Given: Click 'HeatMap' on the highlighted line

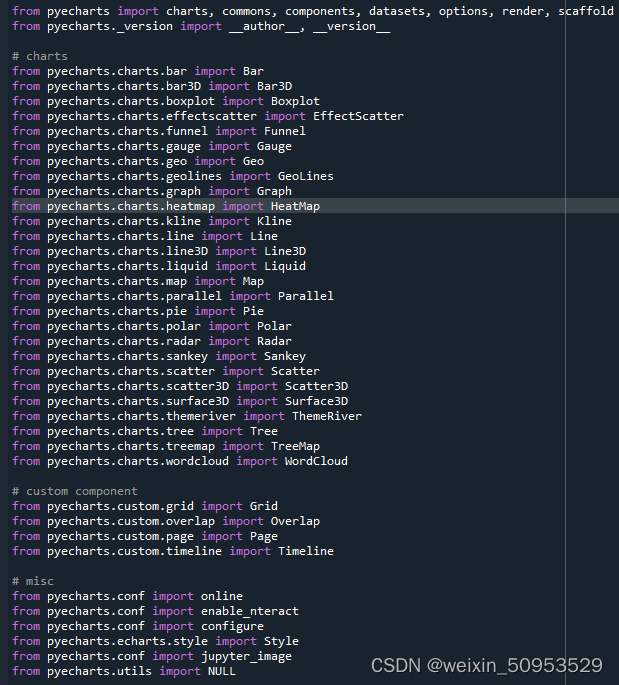Looking at the screenshot, I should (x=295, y=206).
